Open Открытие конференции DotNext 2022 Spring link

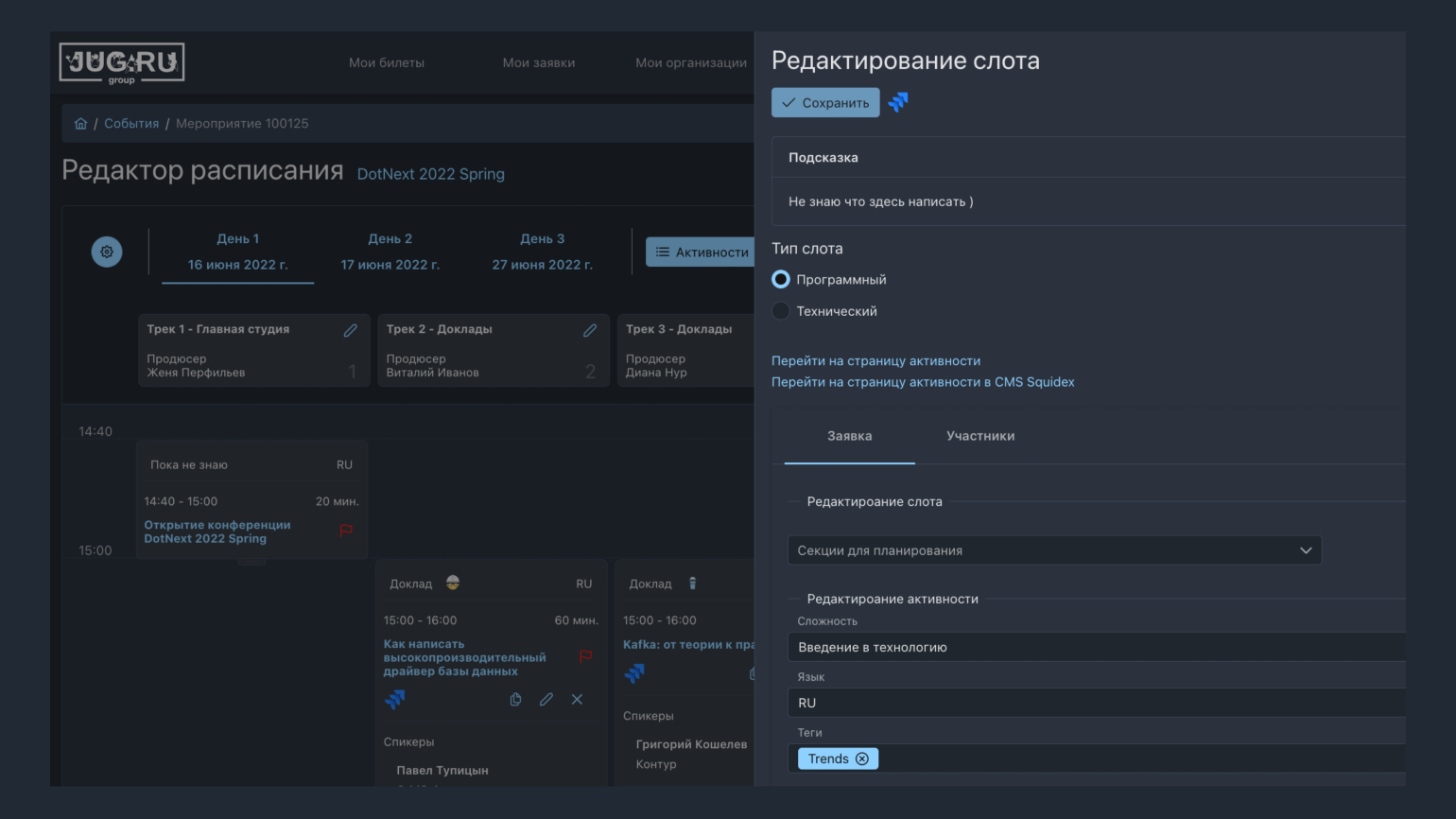[x=217, y=531]
